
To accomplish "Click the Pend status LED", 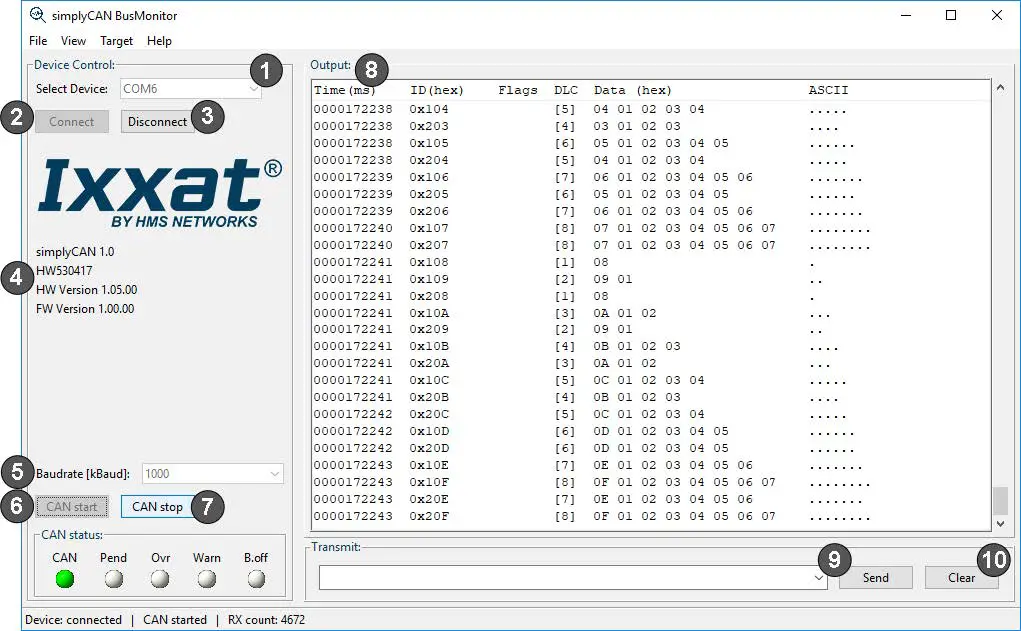I will pyautogui.click(x=113, y=578).
